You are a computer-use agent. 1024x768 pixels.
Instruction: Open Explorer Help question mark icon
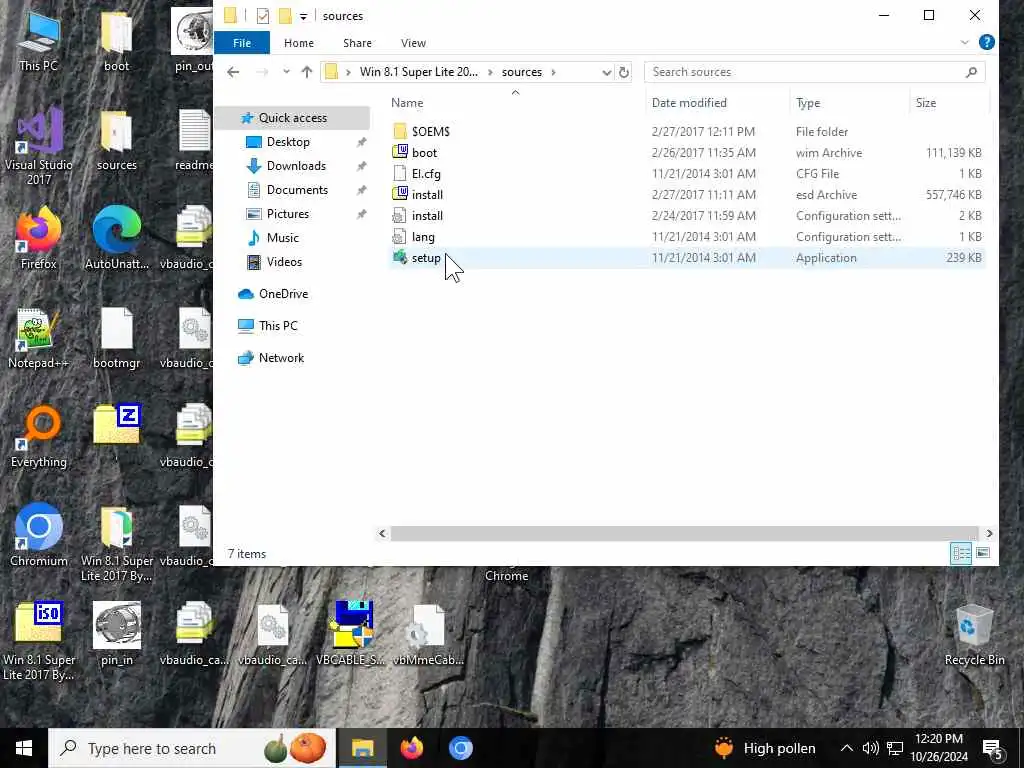[x=986, y=42]
